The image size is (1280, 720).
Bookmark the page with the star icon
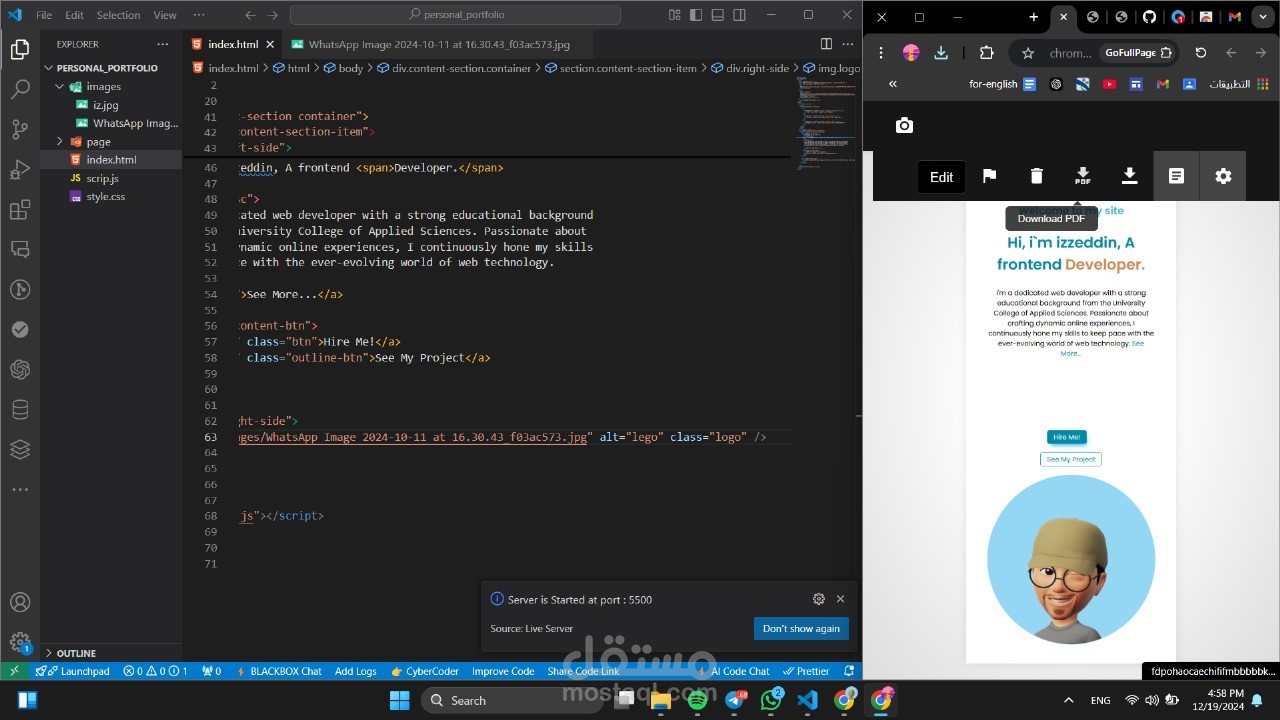1027,53
